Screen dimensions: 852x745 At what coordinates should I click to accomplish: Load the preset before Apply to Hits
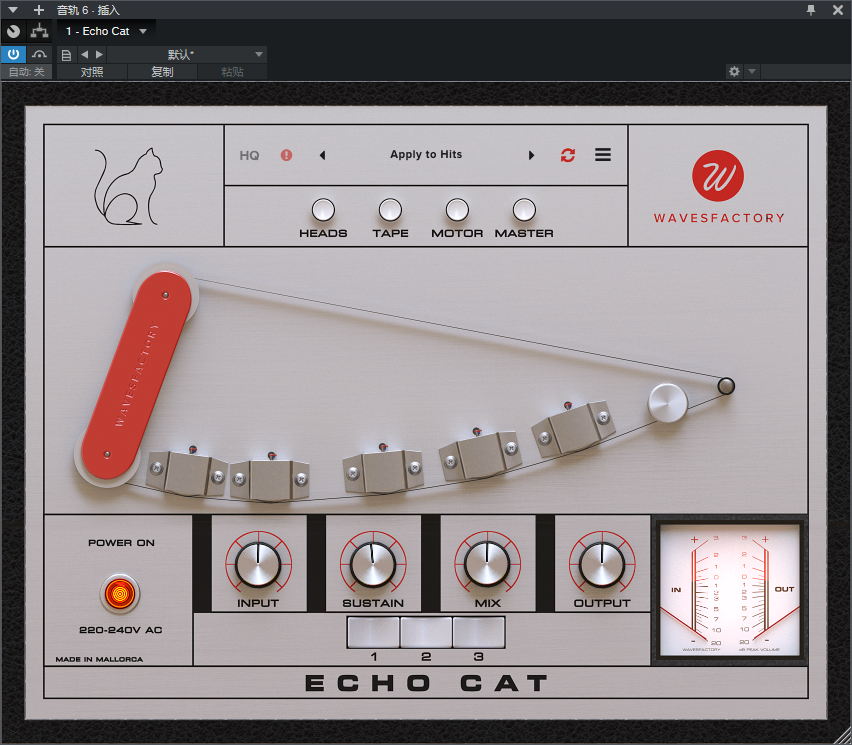[x=322, y=155]
